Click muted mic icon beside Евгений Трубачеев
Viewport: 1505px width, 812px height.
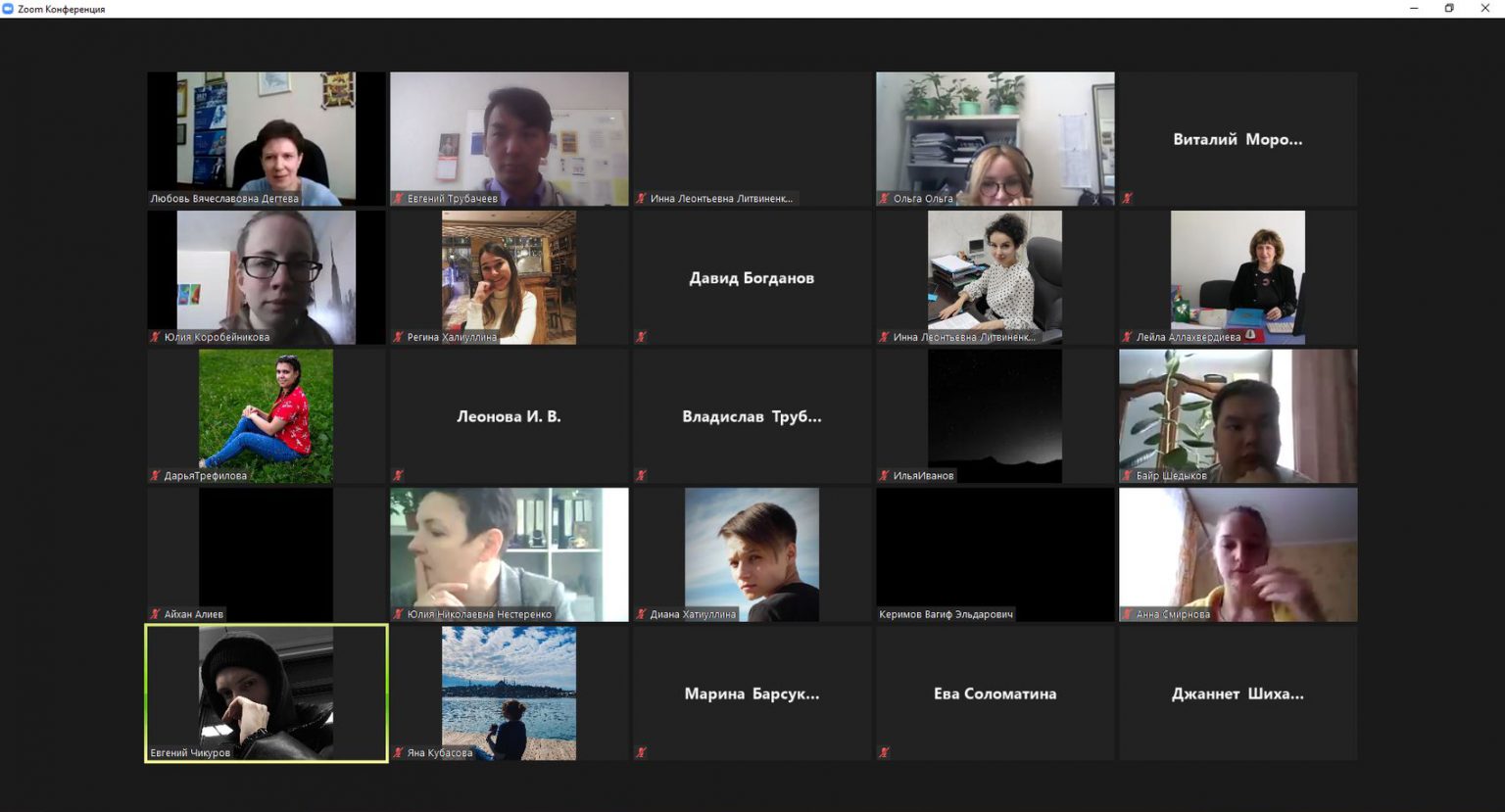tap(398, 199)
